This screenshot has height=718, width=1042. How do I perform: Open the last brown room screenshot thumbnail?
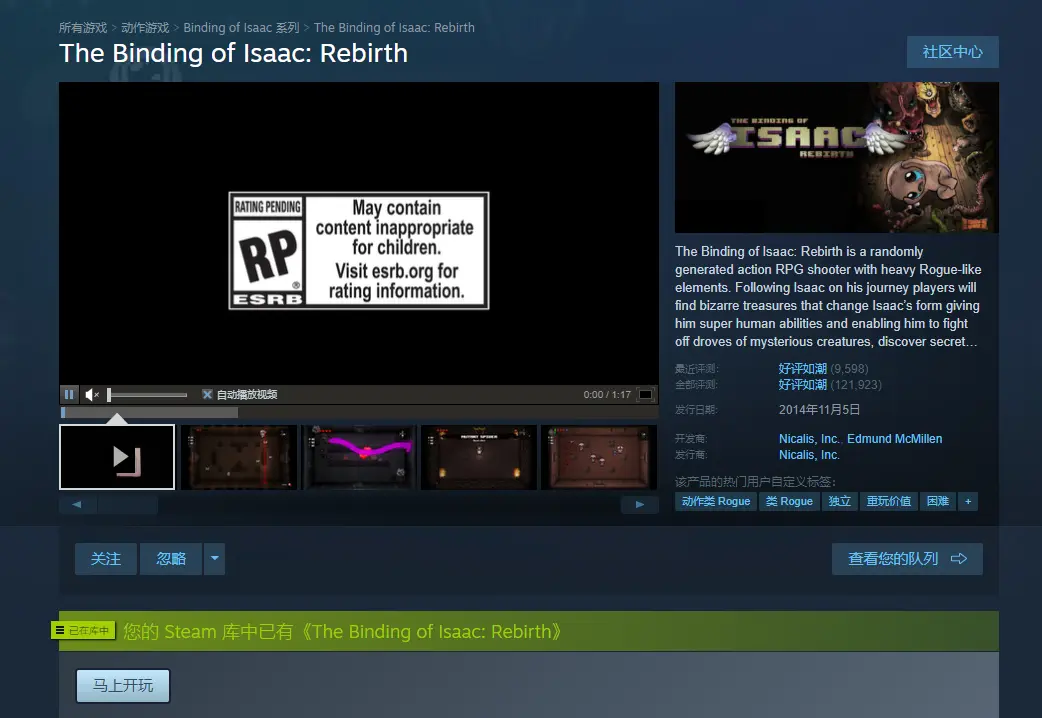[x=599, y=457]
